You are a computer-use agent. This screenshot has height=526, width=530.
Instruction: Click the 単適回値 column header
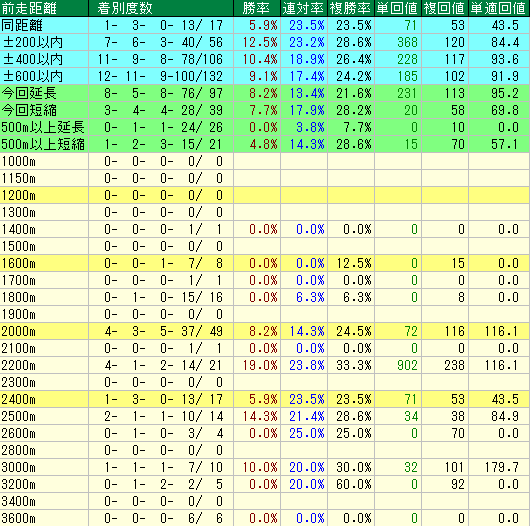pyautogui.click(x=499, y=8)
